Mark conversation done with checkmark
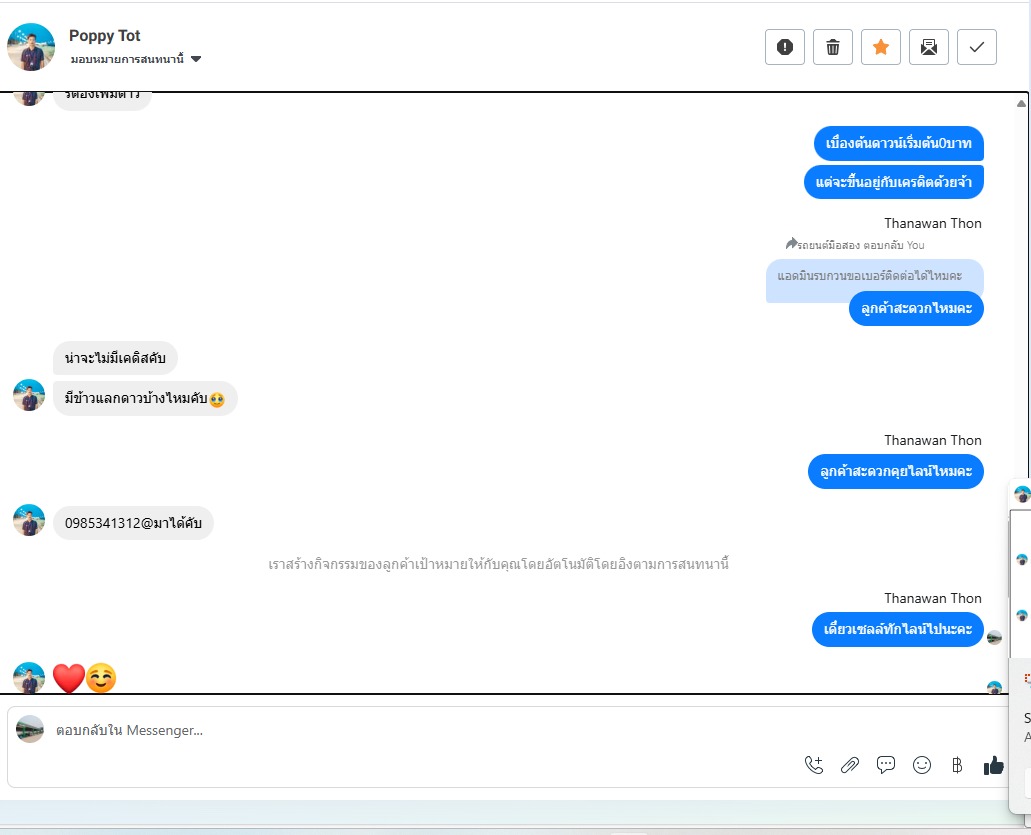This screenshot has width=1031, height=835. [x=976, y=47]
